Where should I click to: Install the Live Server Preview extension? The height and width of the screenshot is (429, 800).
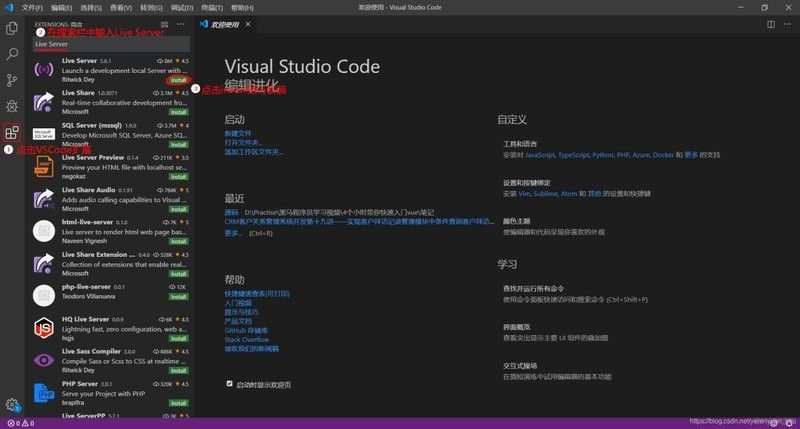pyautogui.click(x=179, y=177)
